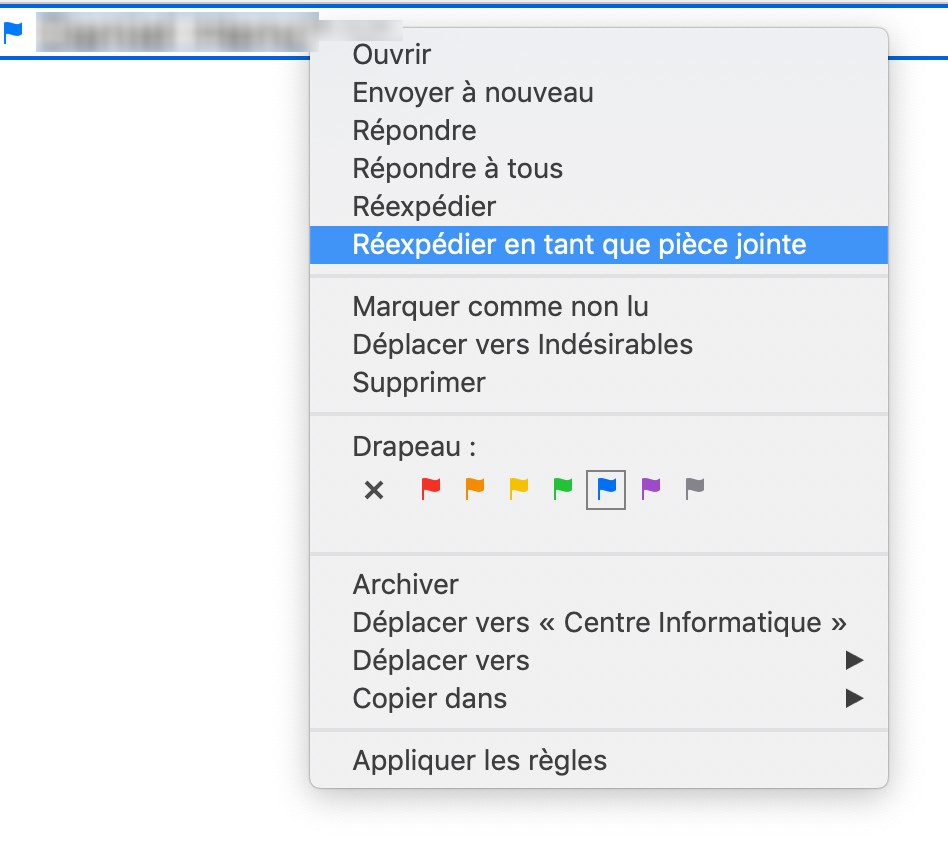Toggle Marquer comme non lu
948x864 pixels.
tap(500, 307)
